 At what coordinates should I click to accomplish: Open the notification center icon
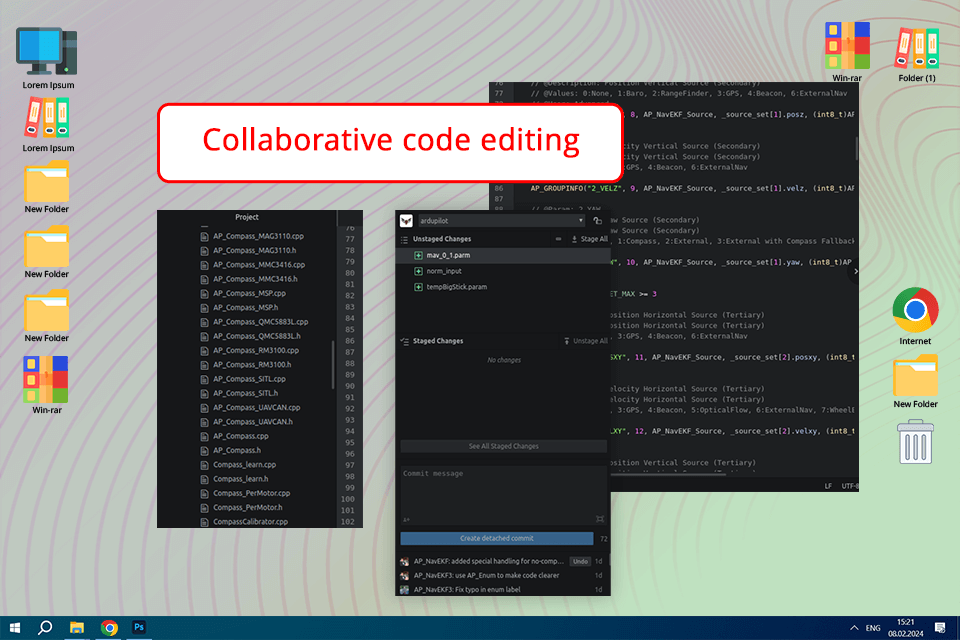pos(940,628)
